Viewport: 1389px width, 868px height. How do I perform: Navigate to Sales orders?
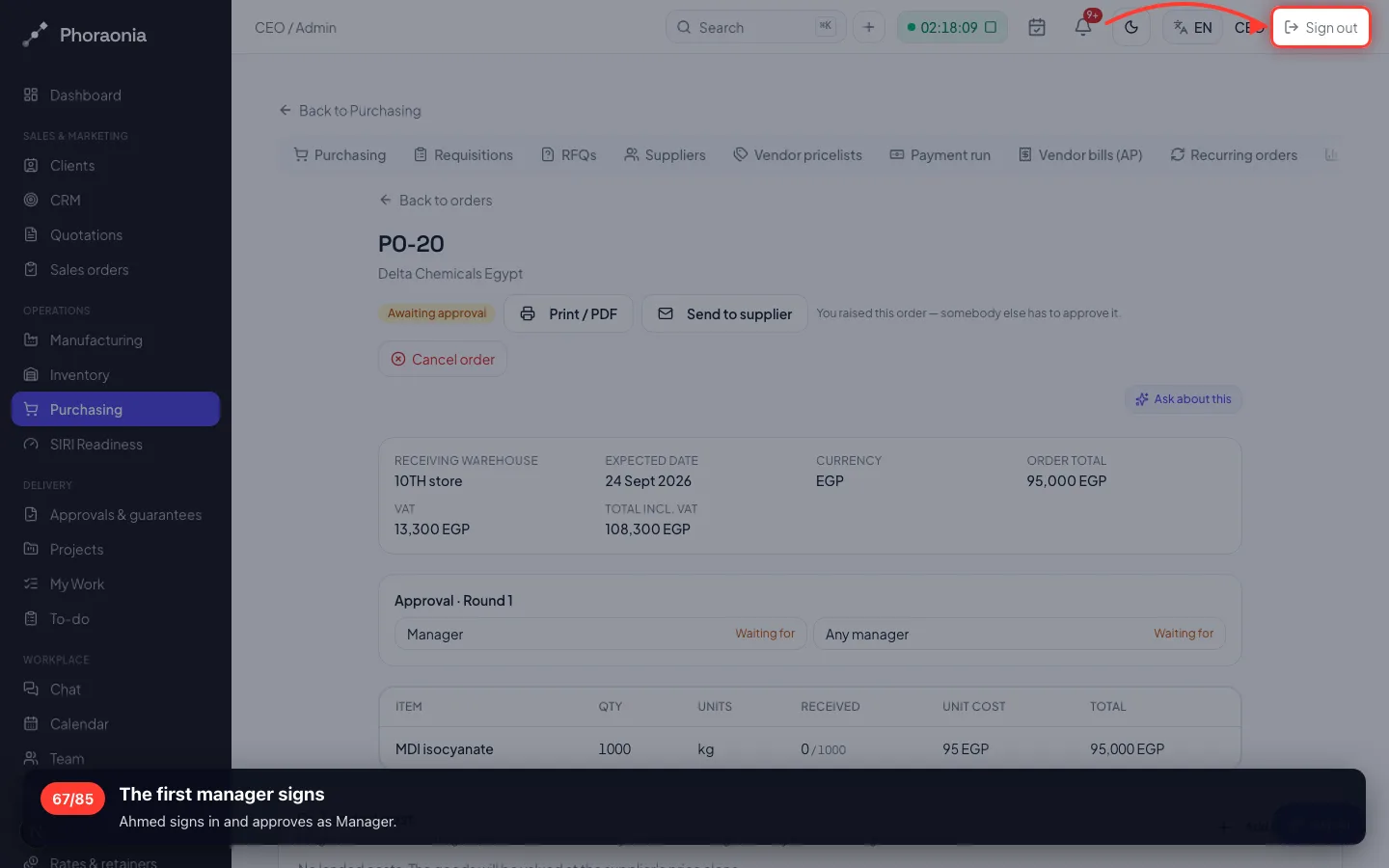point(116,270)
